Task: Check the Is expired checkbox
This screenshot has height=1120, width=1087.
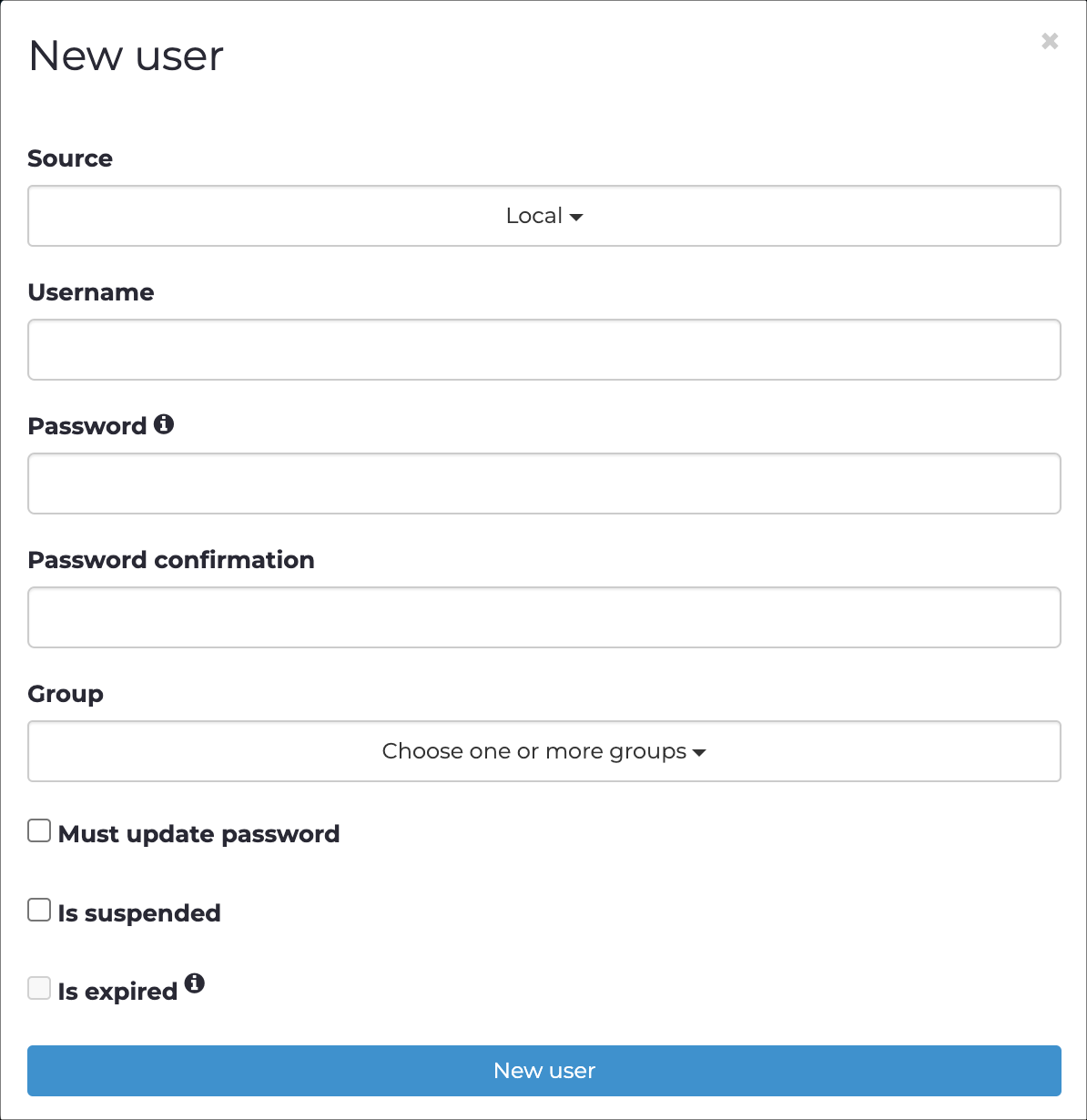Action: click(x=39, y=988)
